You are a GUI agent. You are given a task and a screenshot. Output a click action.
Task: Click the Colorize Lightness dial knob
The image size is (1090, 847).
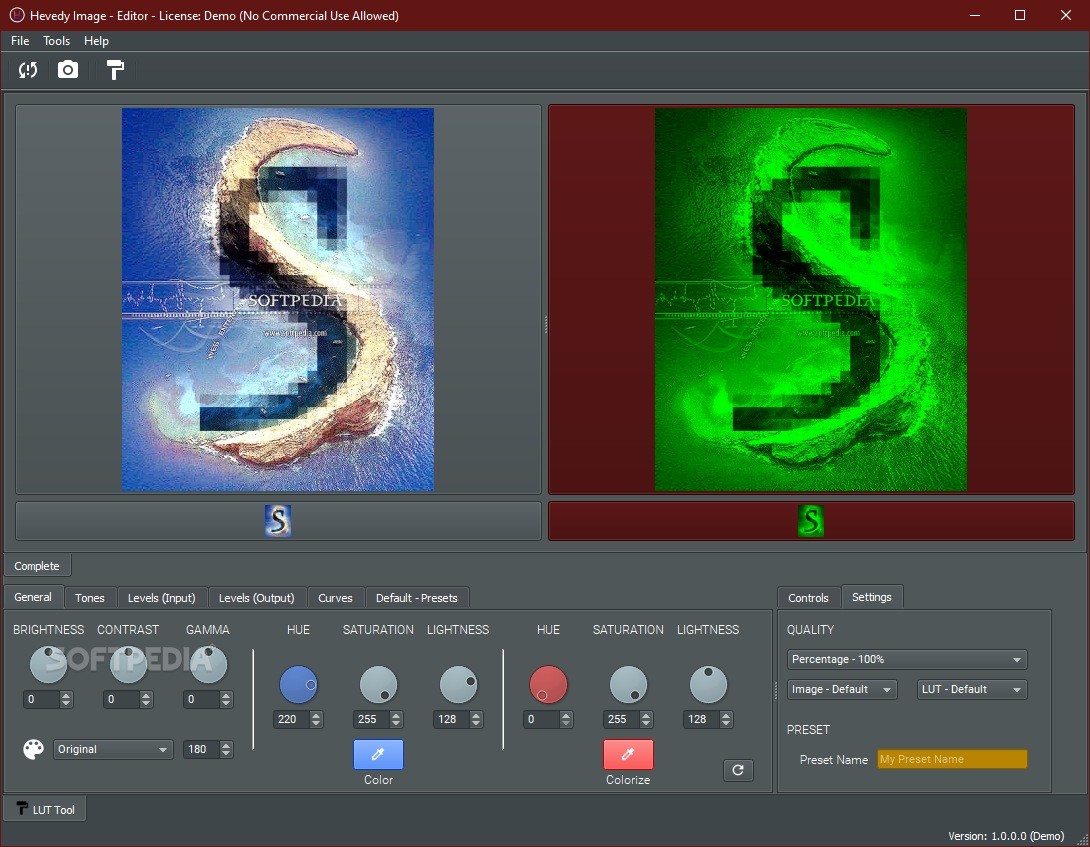[708, 684]
